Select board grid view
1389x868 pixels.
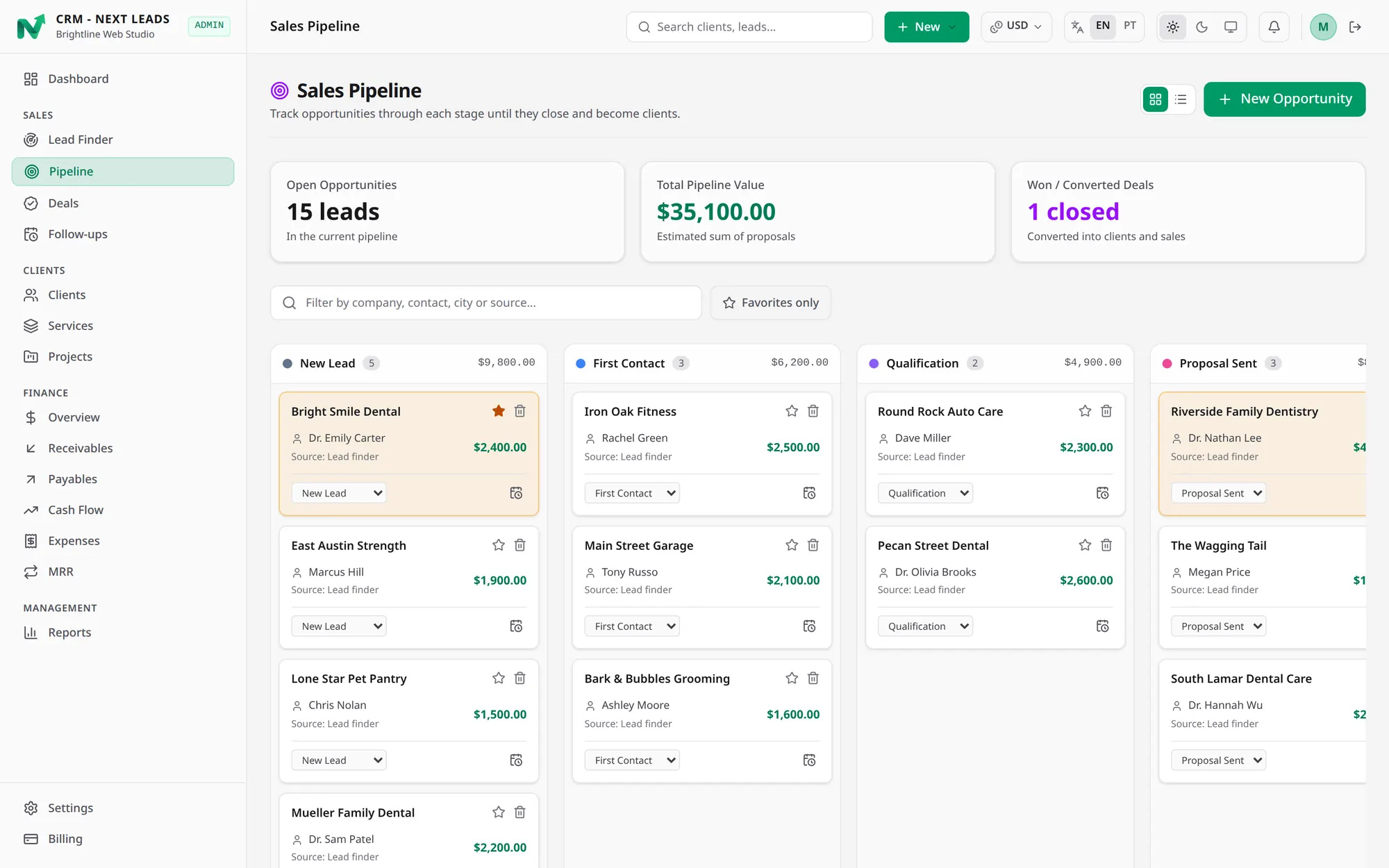(1156, 99)
